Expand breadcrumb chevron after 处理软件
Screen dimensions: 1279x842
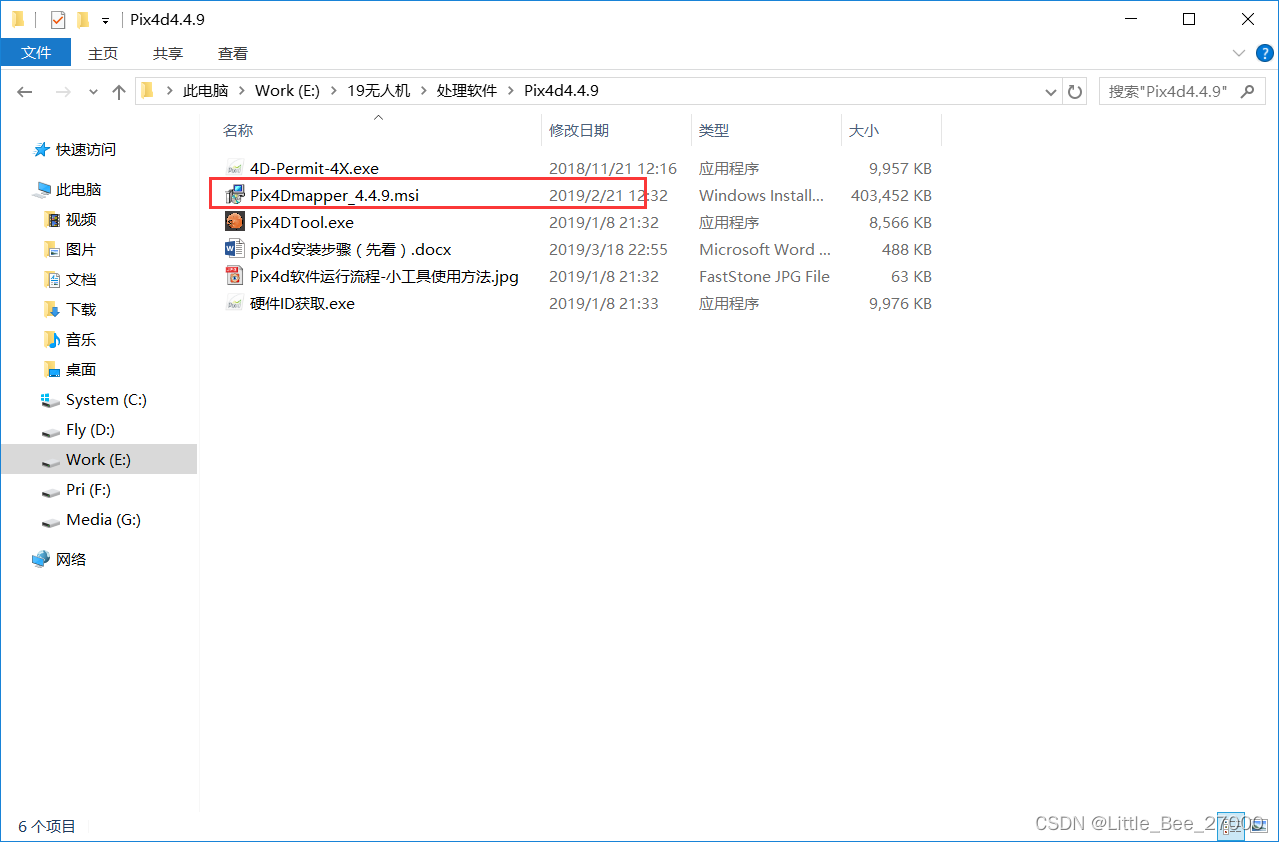(510, 91)
